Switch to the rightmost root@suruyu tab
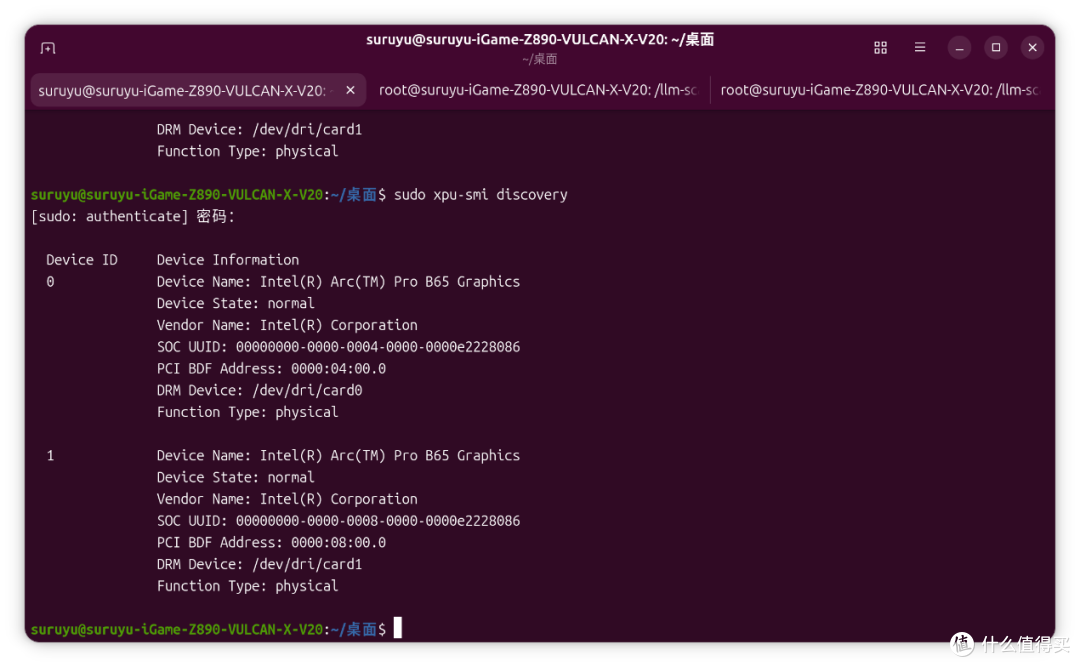Viewport: 1080px width, 667px height. click(879, 90)
